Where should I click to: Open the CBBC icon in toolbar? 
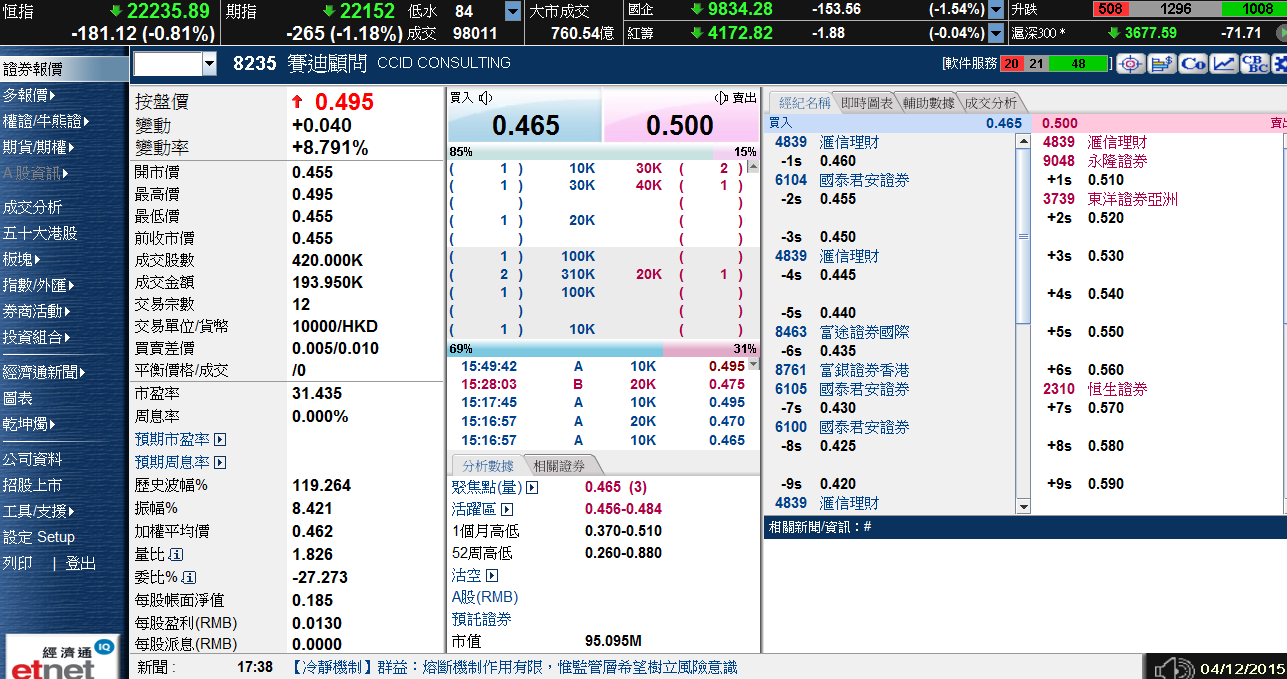point(1254,64)
